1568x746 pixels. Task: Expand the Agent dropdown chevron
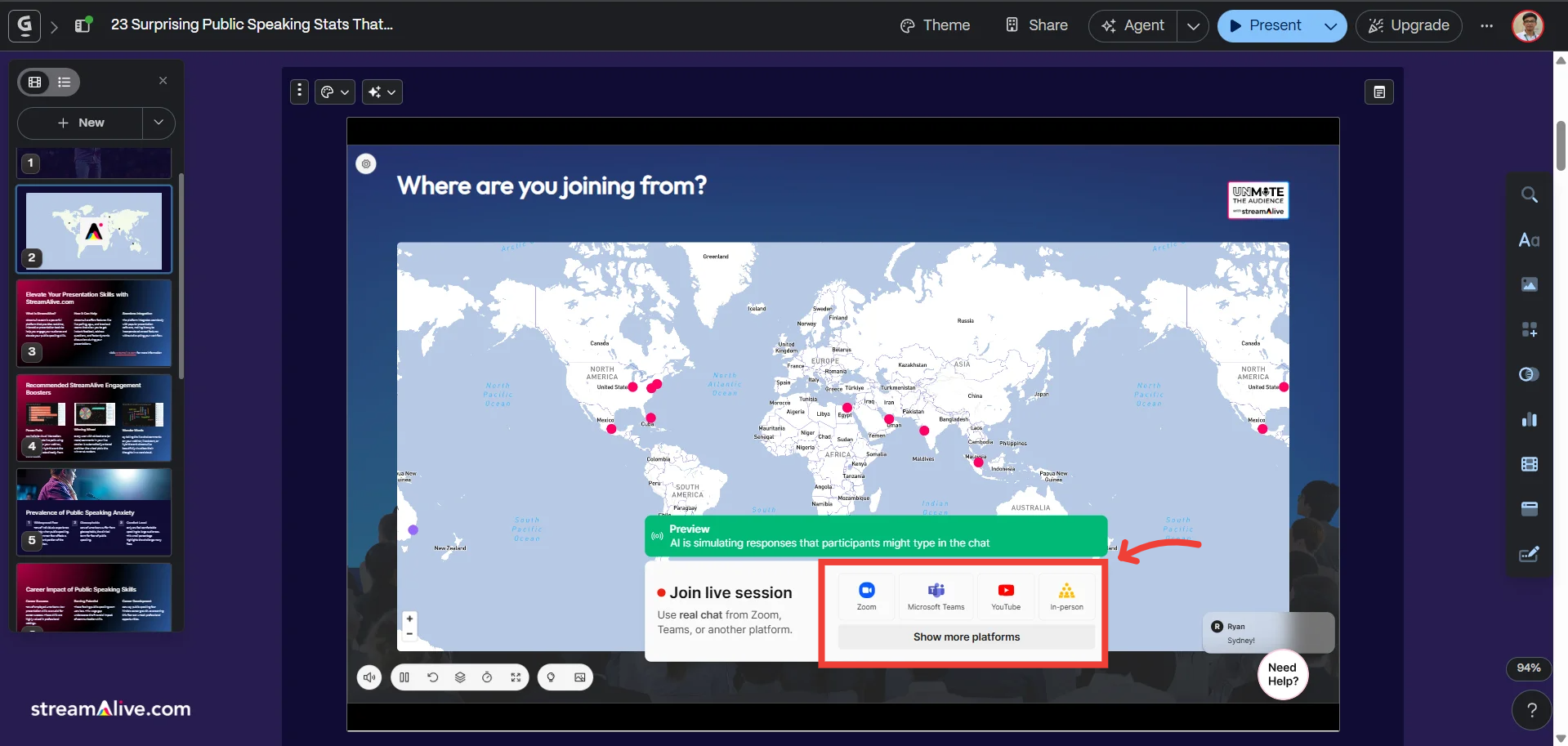point(1193,26)
